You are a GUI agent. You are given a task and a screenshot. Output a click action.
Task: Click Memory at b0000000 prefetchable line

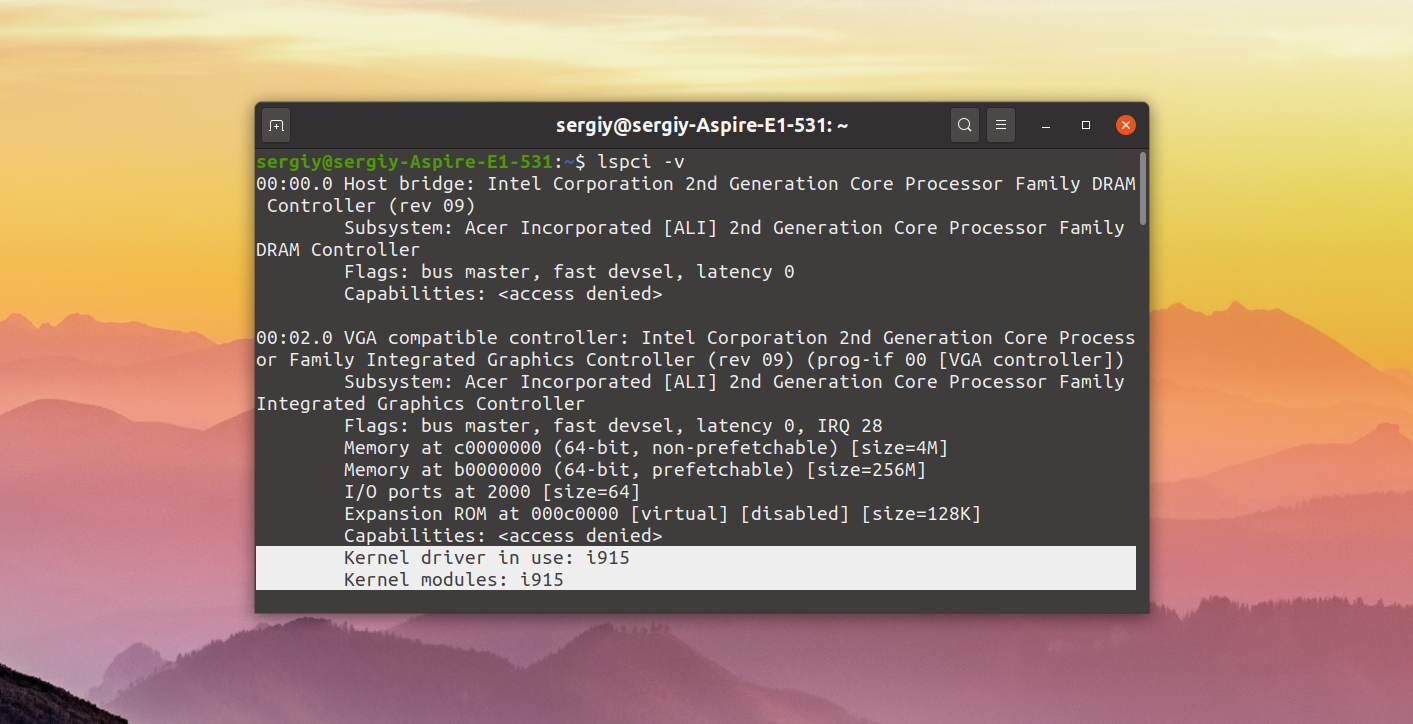point(635,470)
